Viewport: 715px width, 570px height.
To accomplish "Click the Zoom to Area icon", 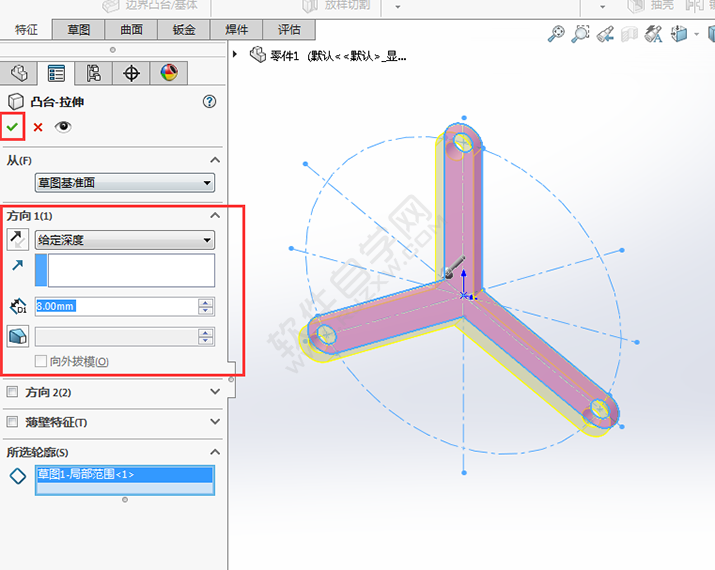I will tap(580, 34).
